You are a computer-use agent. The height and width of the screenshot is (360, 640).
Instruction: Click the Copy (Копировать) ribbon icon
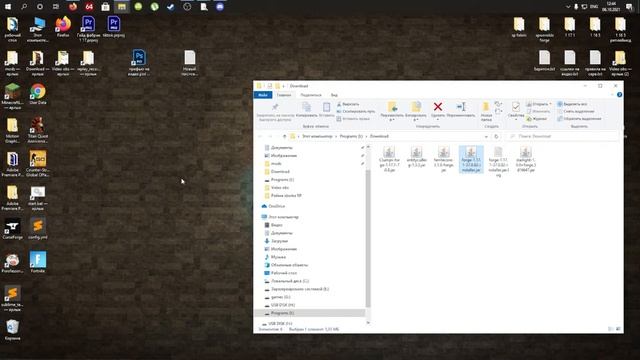click(306, 107)
